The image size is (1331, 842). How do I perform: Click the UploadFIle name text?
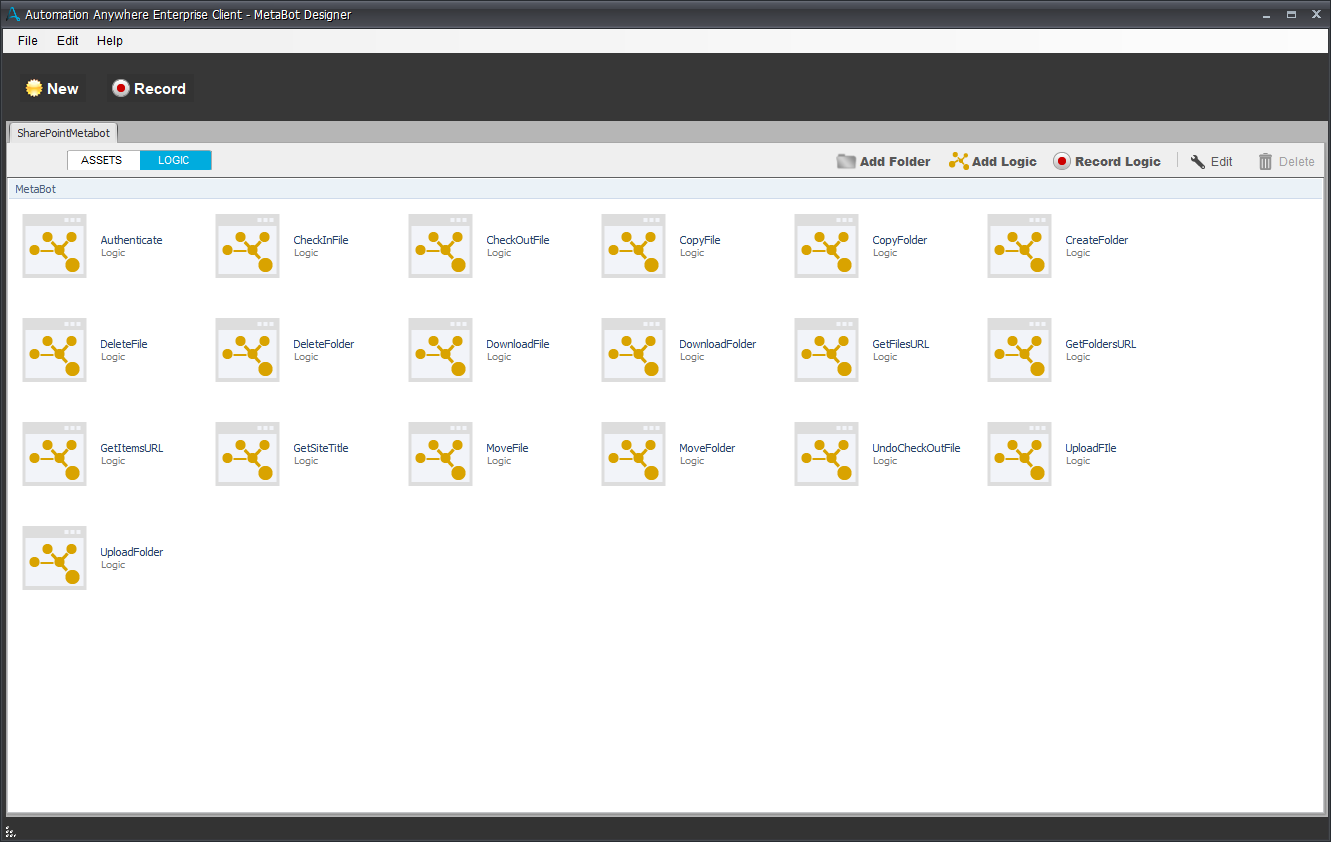[x=1091, y=448]
